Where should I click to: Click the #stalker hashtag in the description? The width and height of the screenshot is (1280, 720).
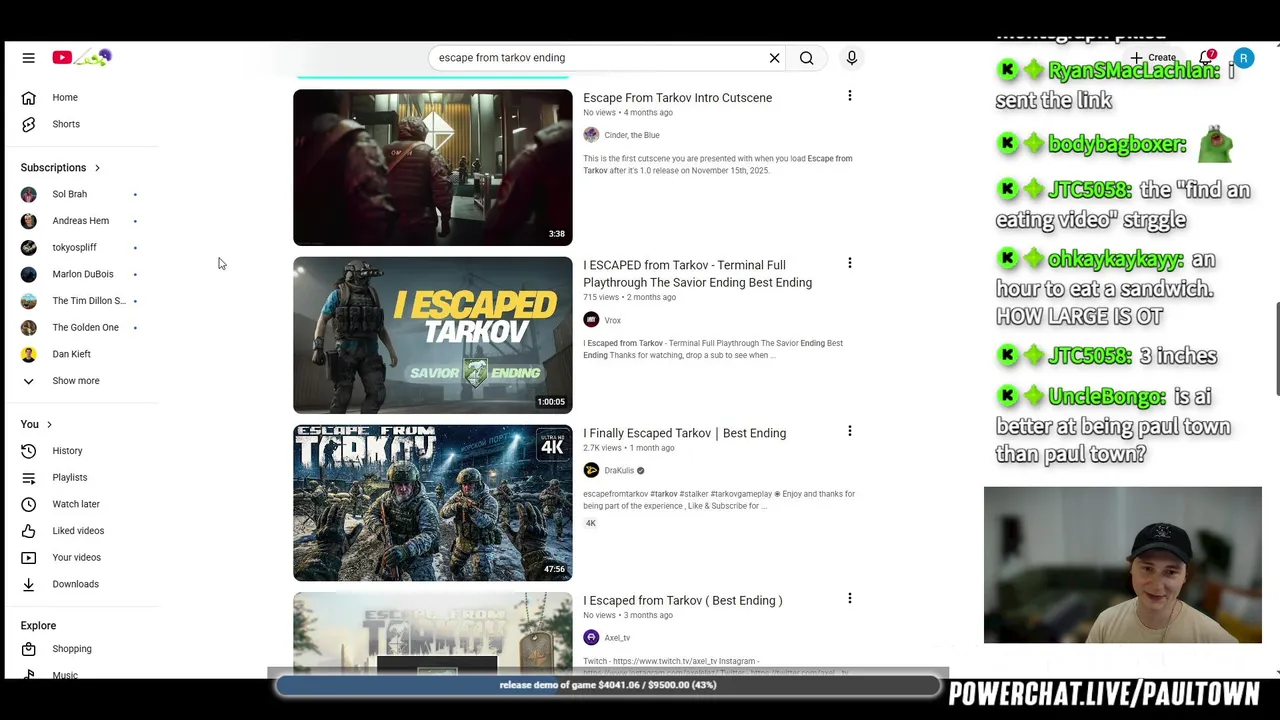[695, 494]
